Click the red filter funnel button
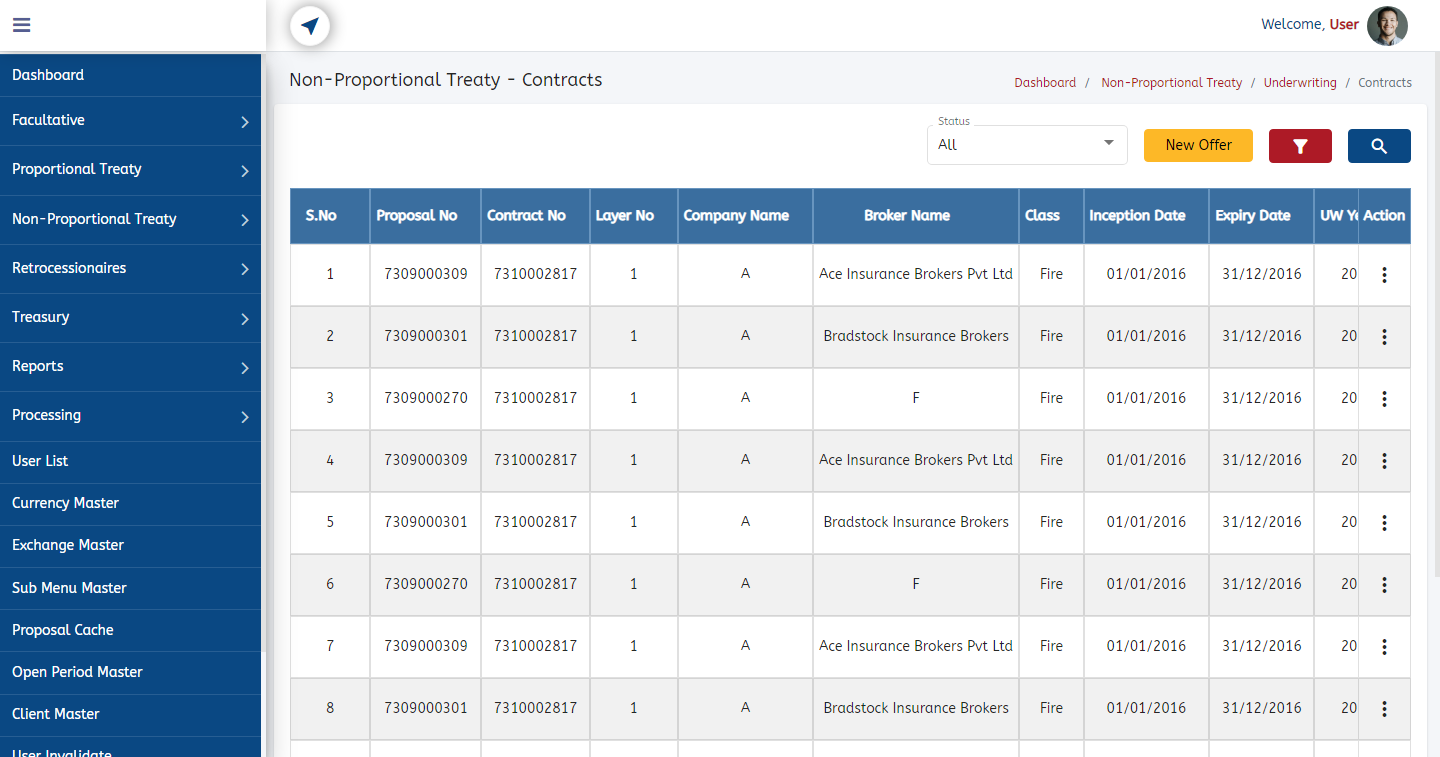The height and width of the screenshot is (757, 1440). (x=1300, y=146)
